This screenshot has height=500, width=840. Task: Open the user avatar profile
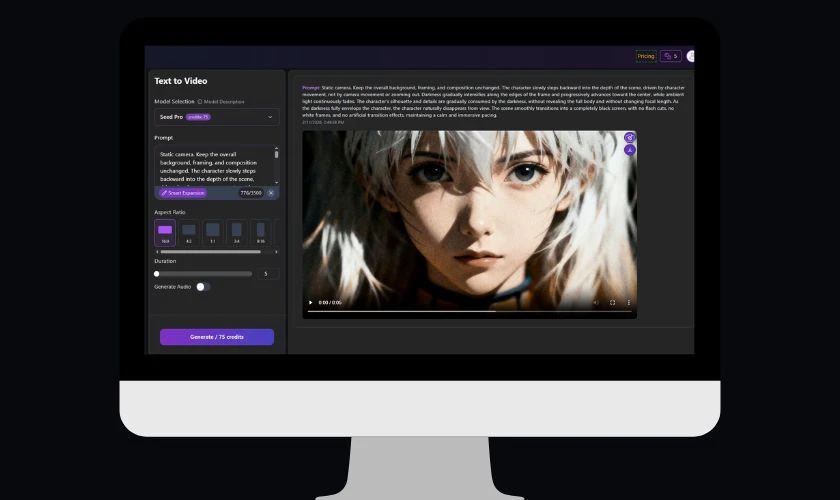point(691,56)
